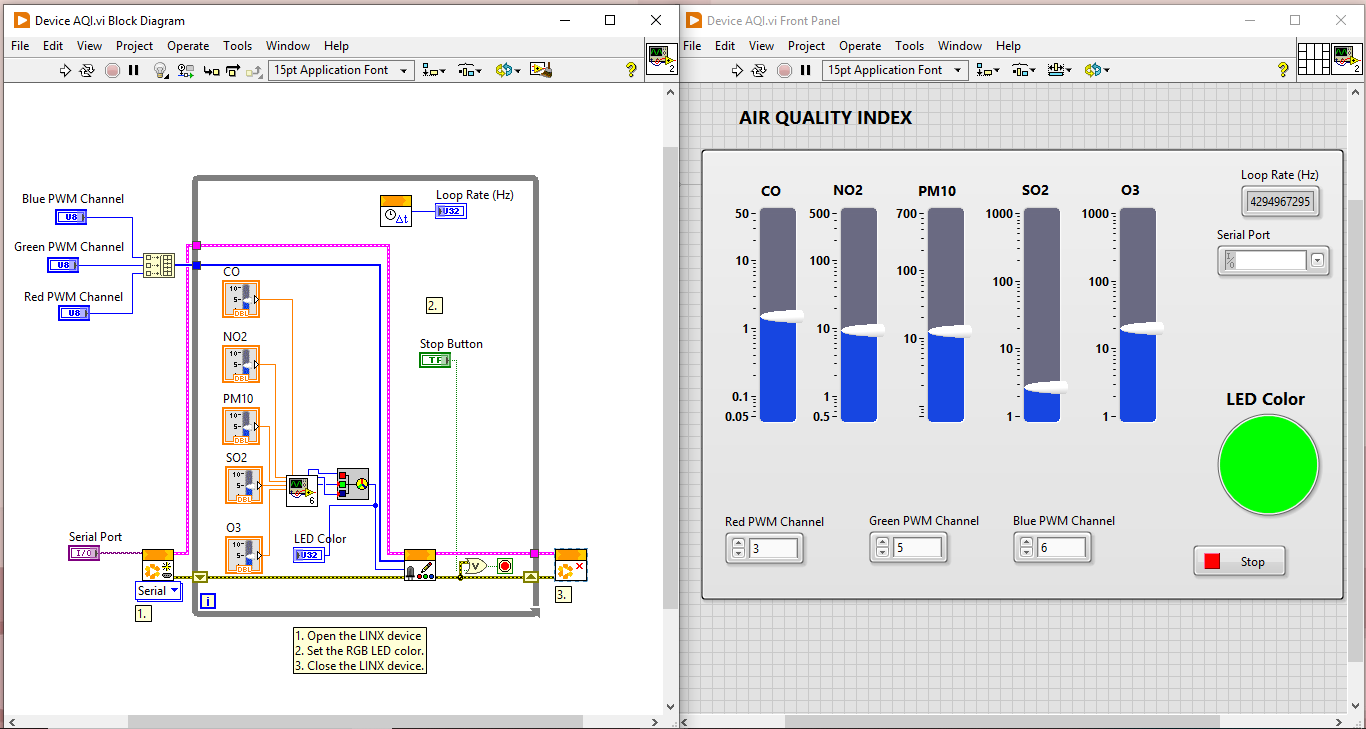
Task: Click Abort Execution in Front Panel toolbar
Action: click(x=784, y=70)
